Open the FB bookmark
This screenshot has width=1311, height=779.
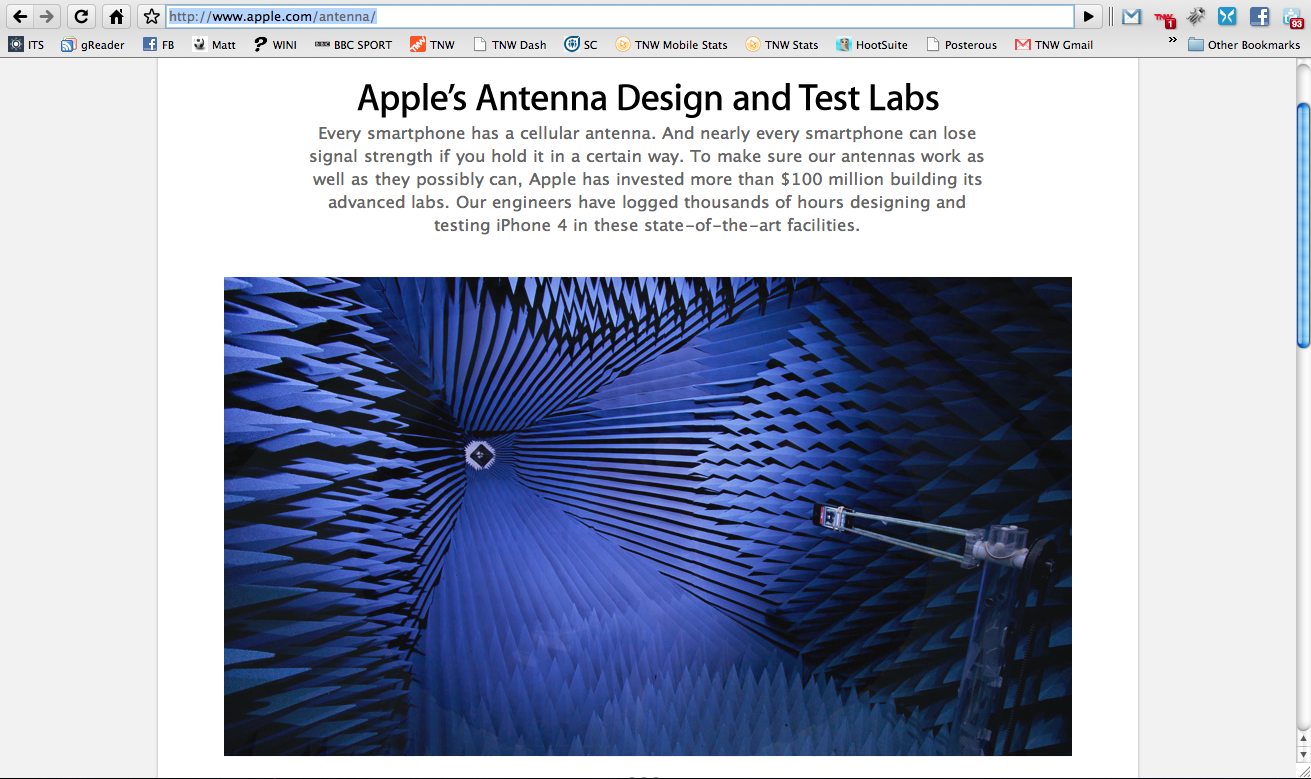(x=158, y=45)
